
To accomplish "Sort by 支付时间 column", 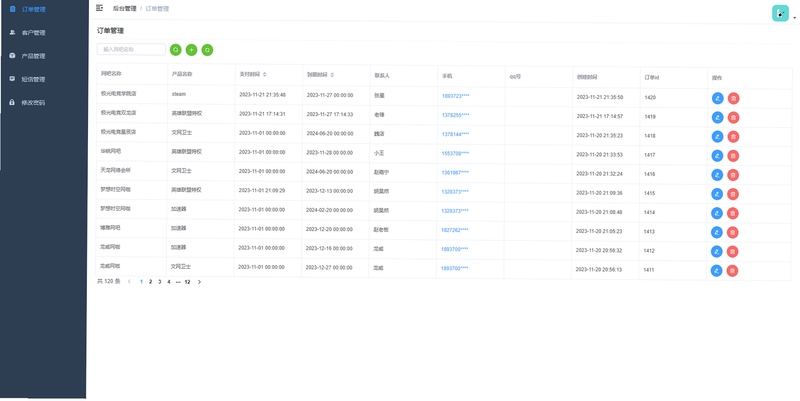I will [x=265, y=74].
